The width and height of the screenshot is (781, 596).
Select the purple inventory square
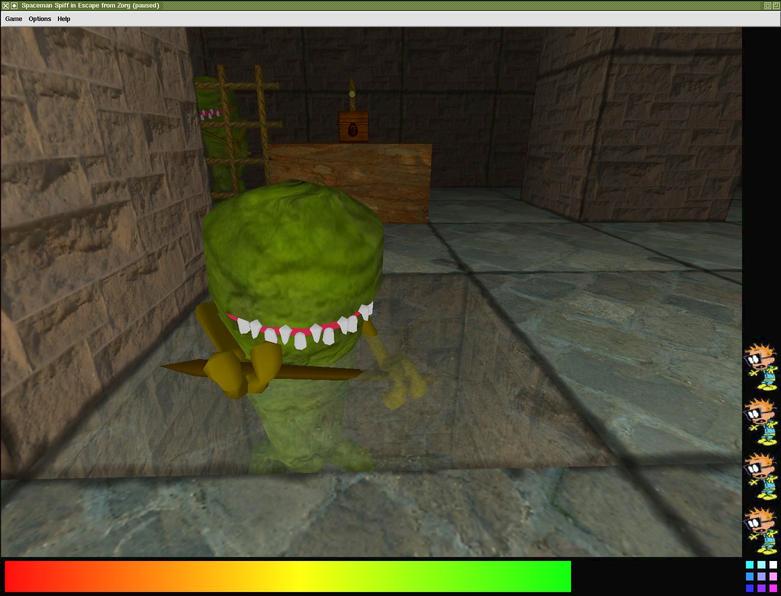click(x=761, y=588)
